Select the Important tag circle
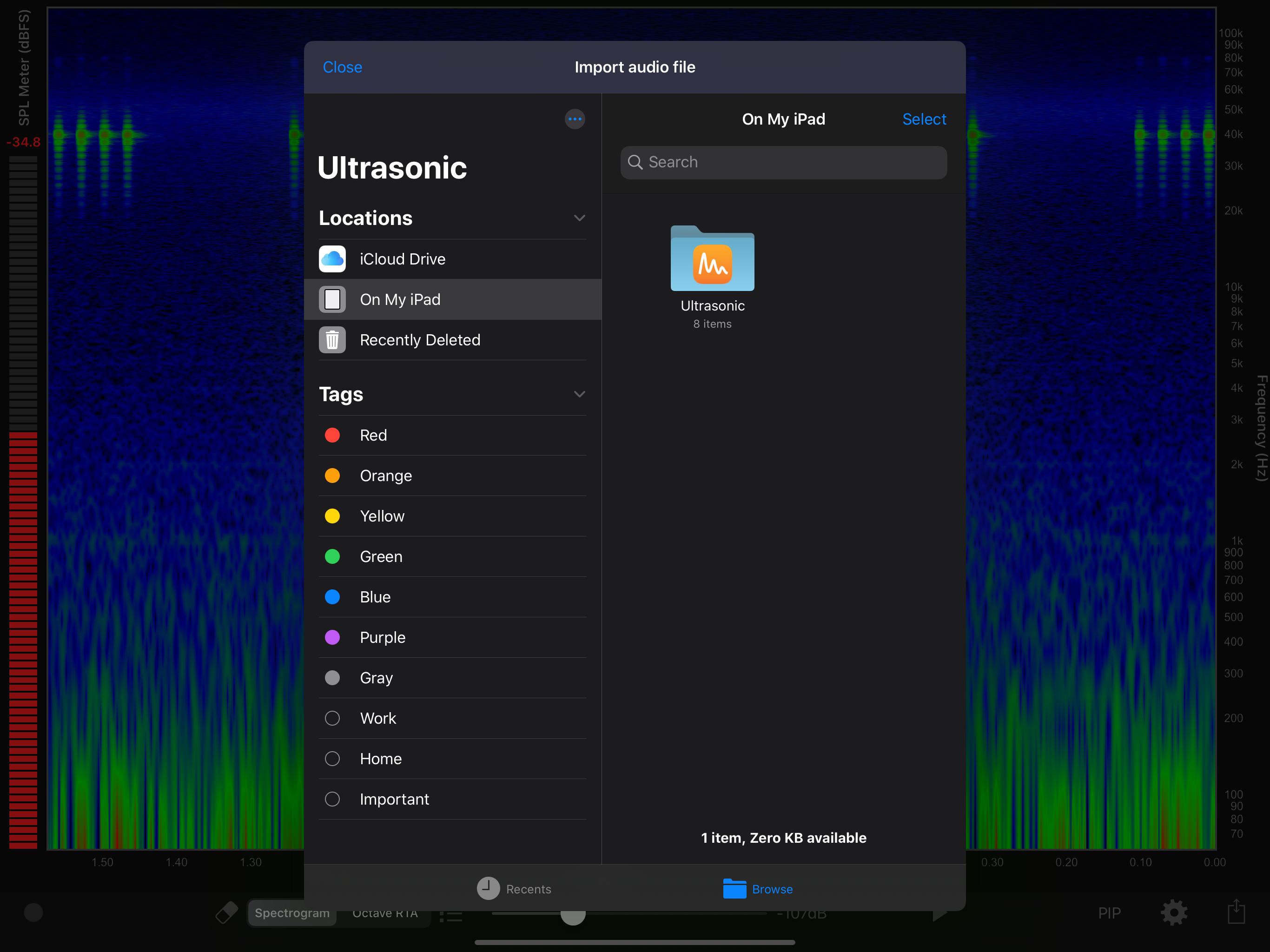The width and height of the screenshot is (1270, 952). 332,799
